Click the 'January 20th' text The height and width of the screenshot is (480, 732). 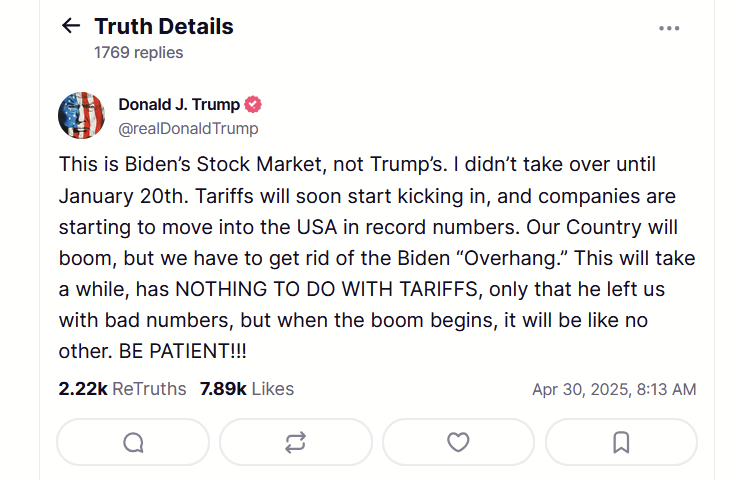(123, 196)
